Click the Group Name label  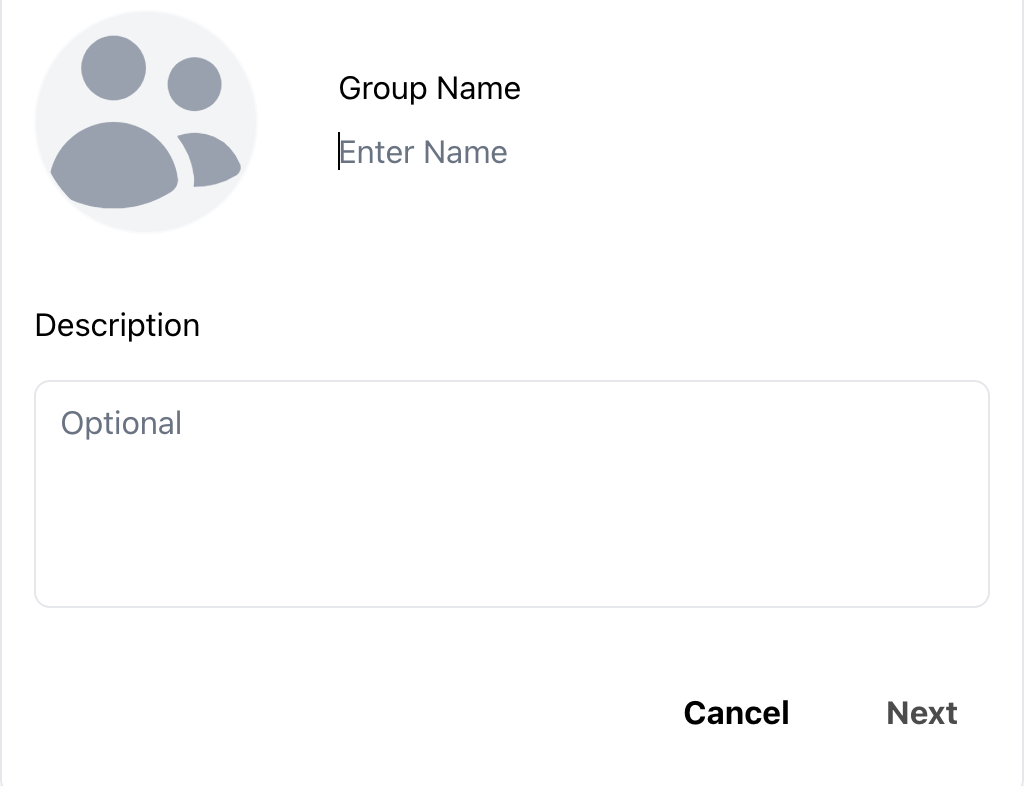tap(430, 88)
